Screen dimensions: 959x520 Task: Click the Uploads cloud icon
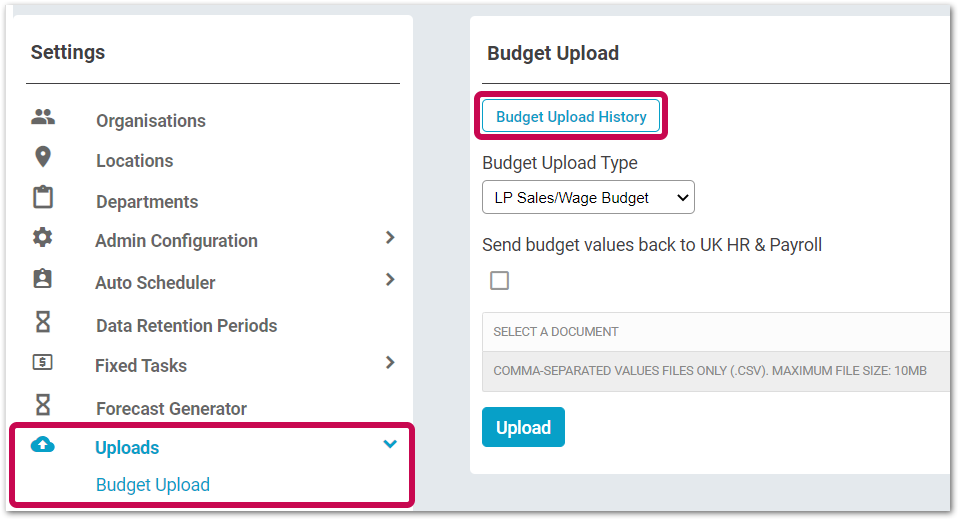(43, 445)
